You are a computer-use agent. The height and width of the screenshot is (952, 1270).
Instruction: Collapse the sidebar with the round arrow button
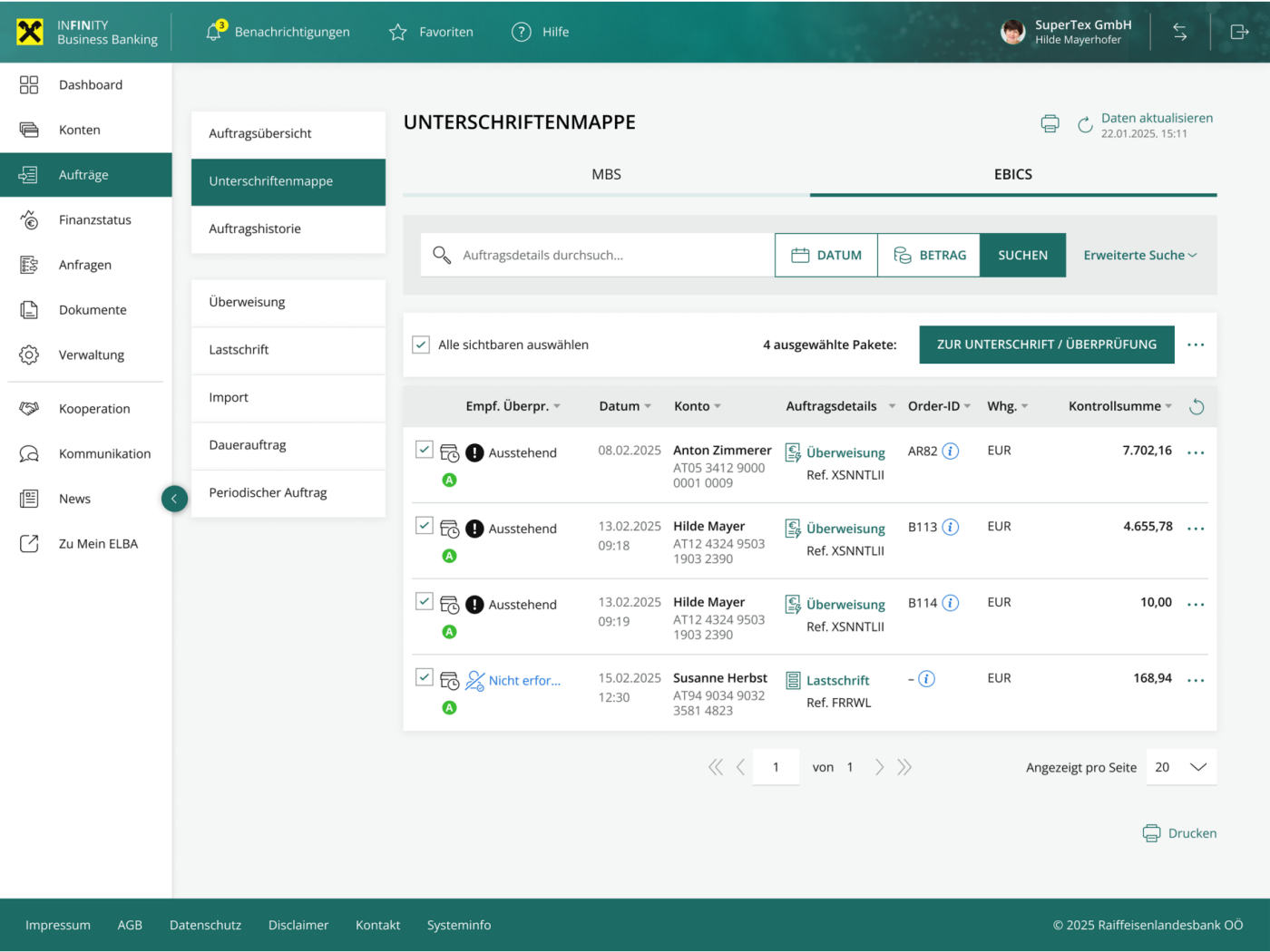tap(174, 499)
